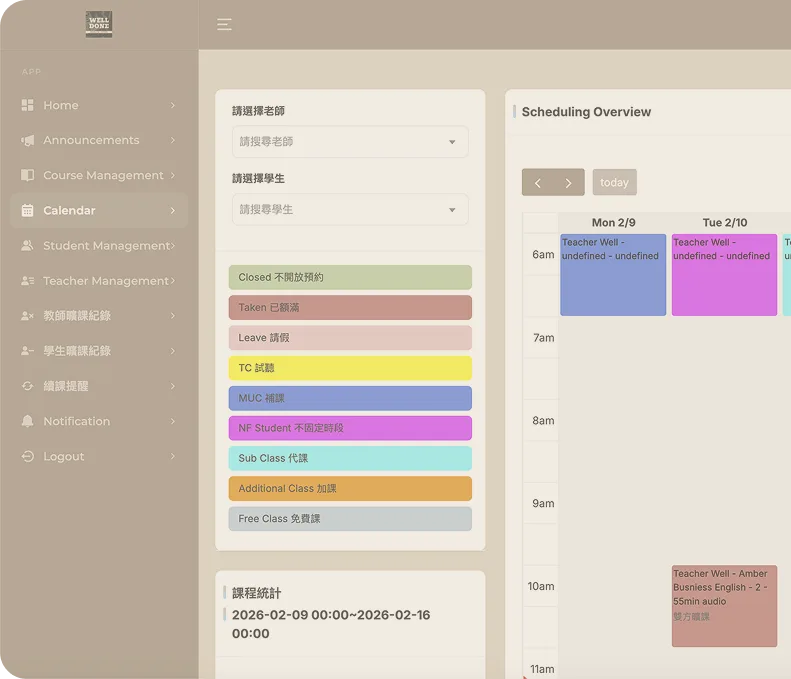Click the Calendar sidebar icon
The image size is (791, 679).
(x=27, y=210)
